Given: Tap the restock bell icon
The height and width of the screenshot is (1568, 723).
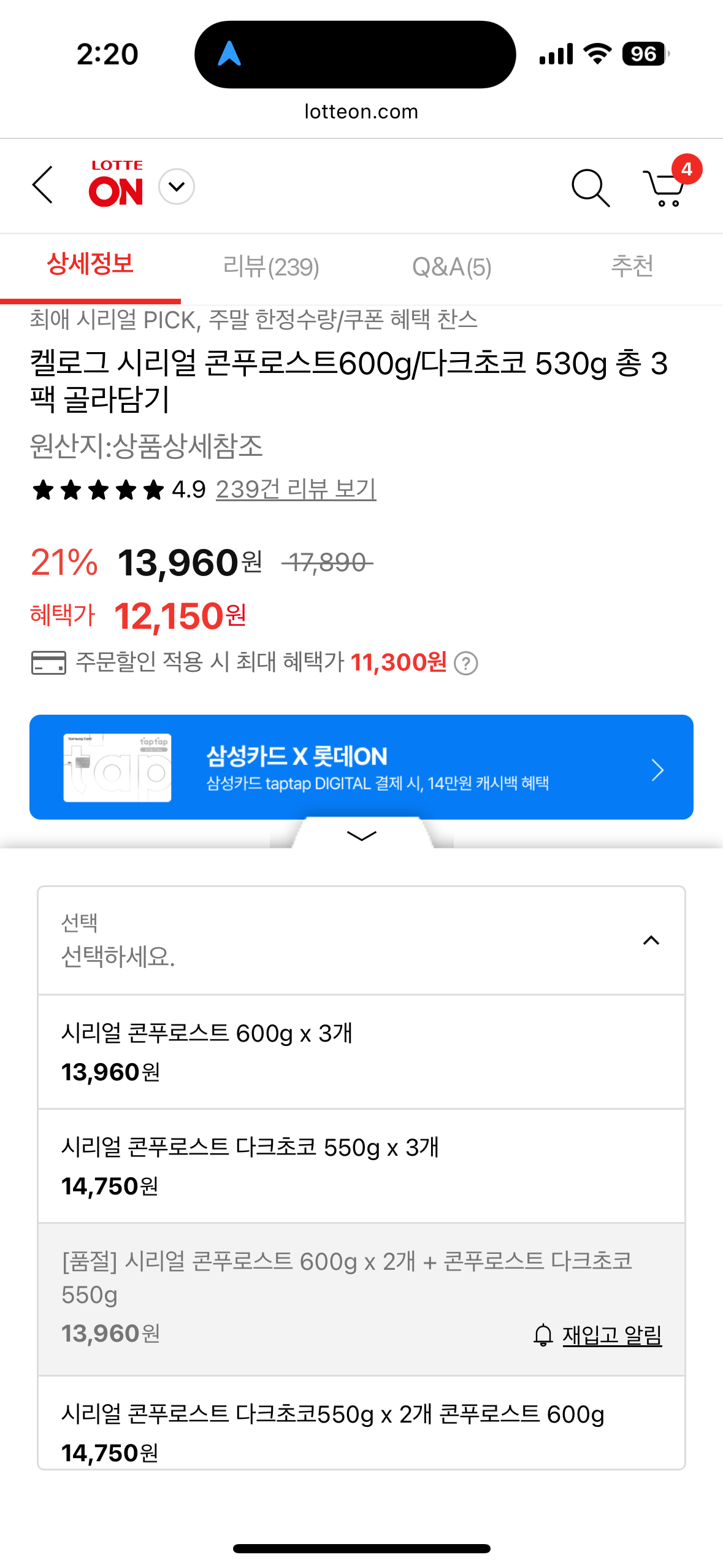Looking at the screenshot, I should (x=543, y=1335).
